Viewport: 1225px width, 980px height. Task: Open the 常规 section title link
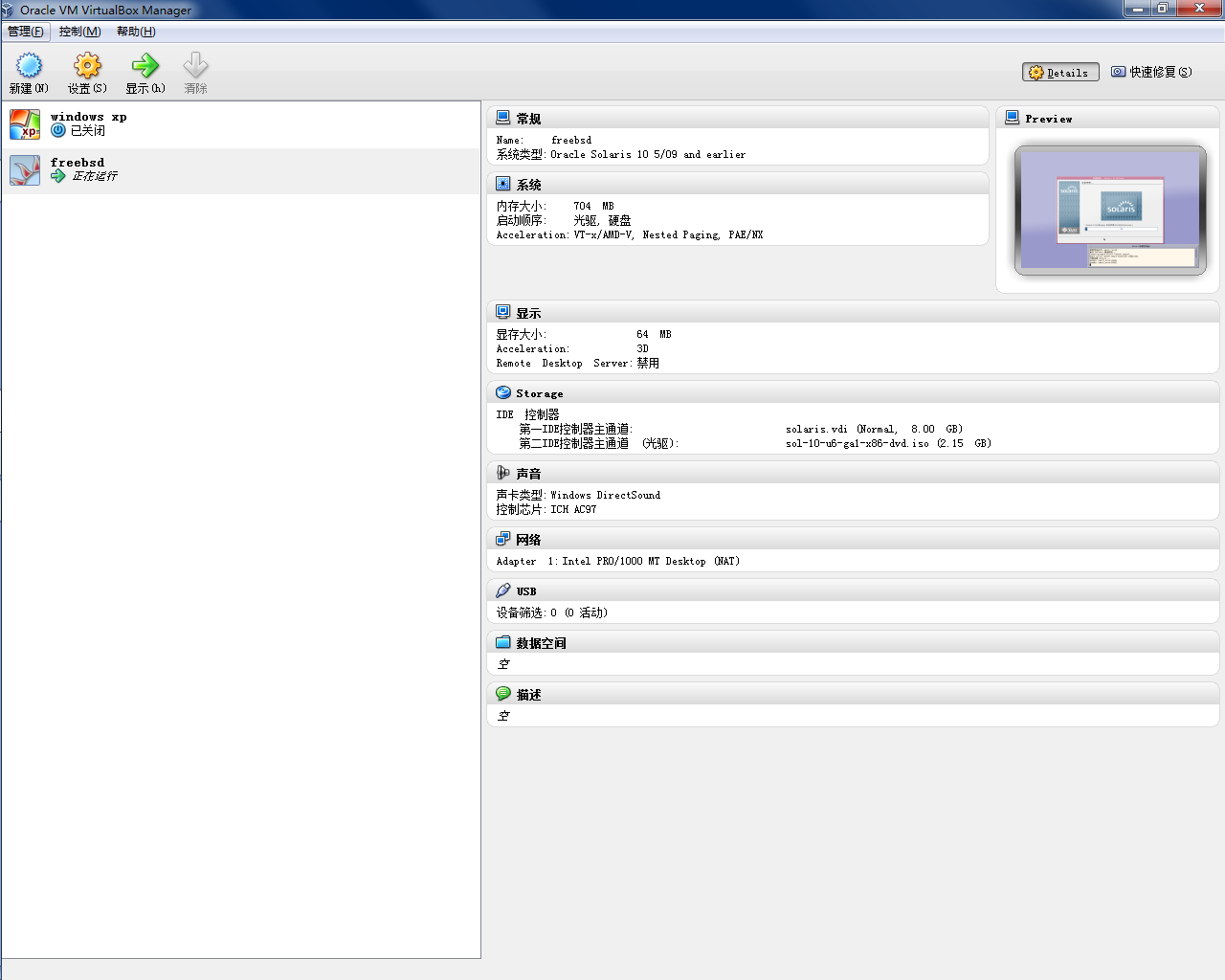(x=528, y=119)
